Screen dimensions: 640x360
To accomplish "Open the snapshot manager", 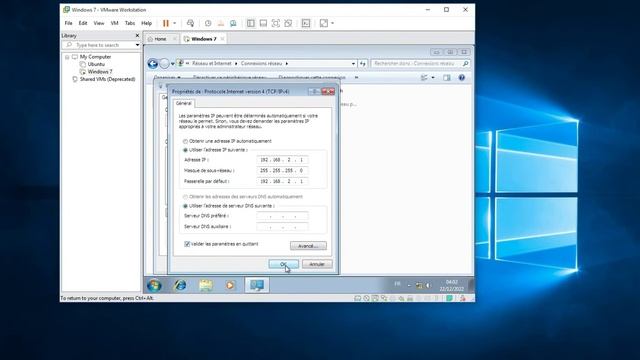I will [x=233, y=23].
